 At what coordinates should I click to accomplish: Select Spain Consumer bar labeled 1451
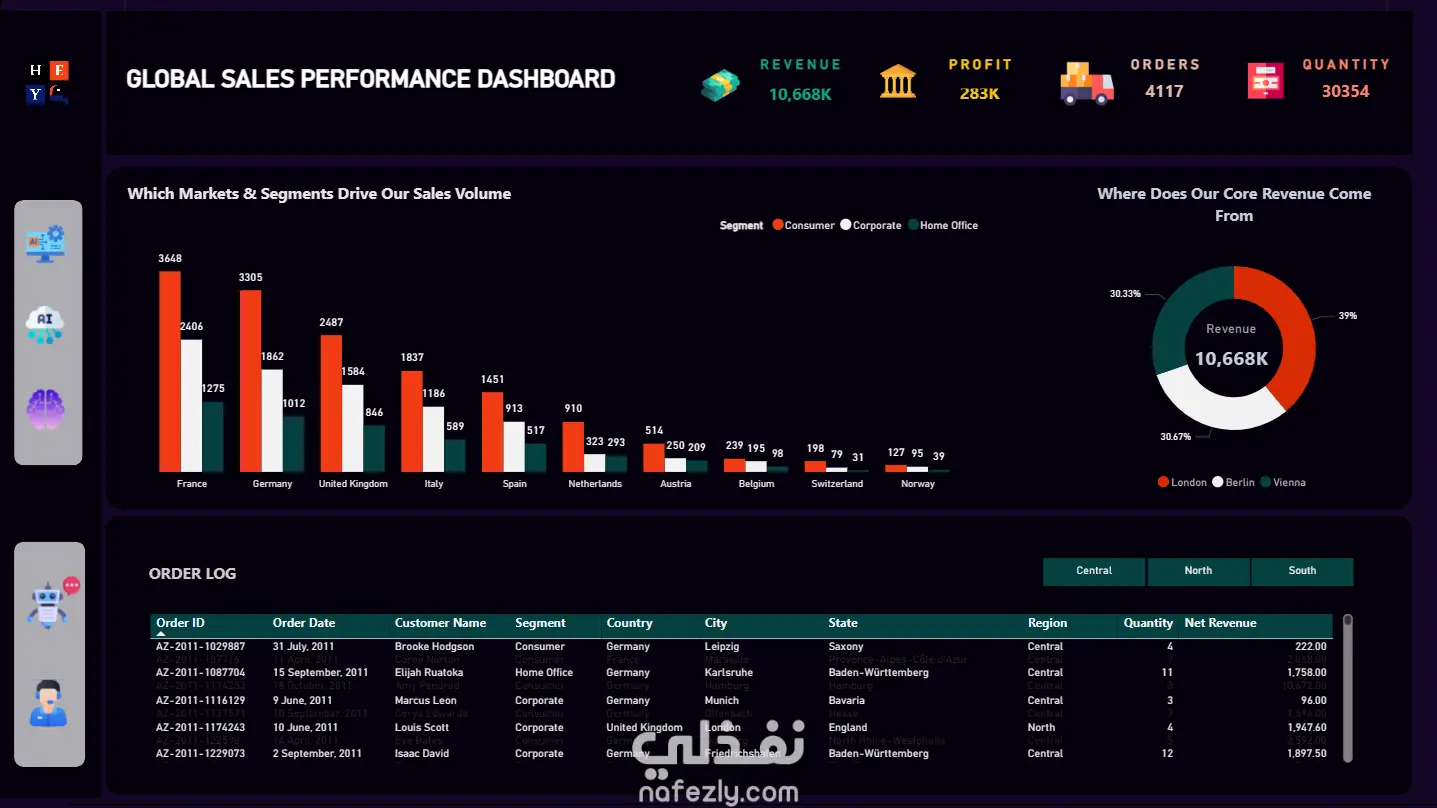coord(492,432)
